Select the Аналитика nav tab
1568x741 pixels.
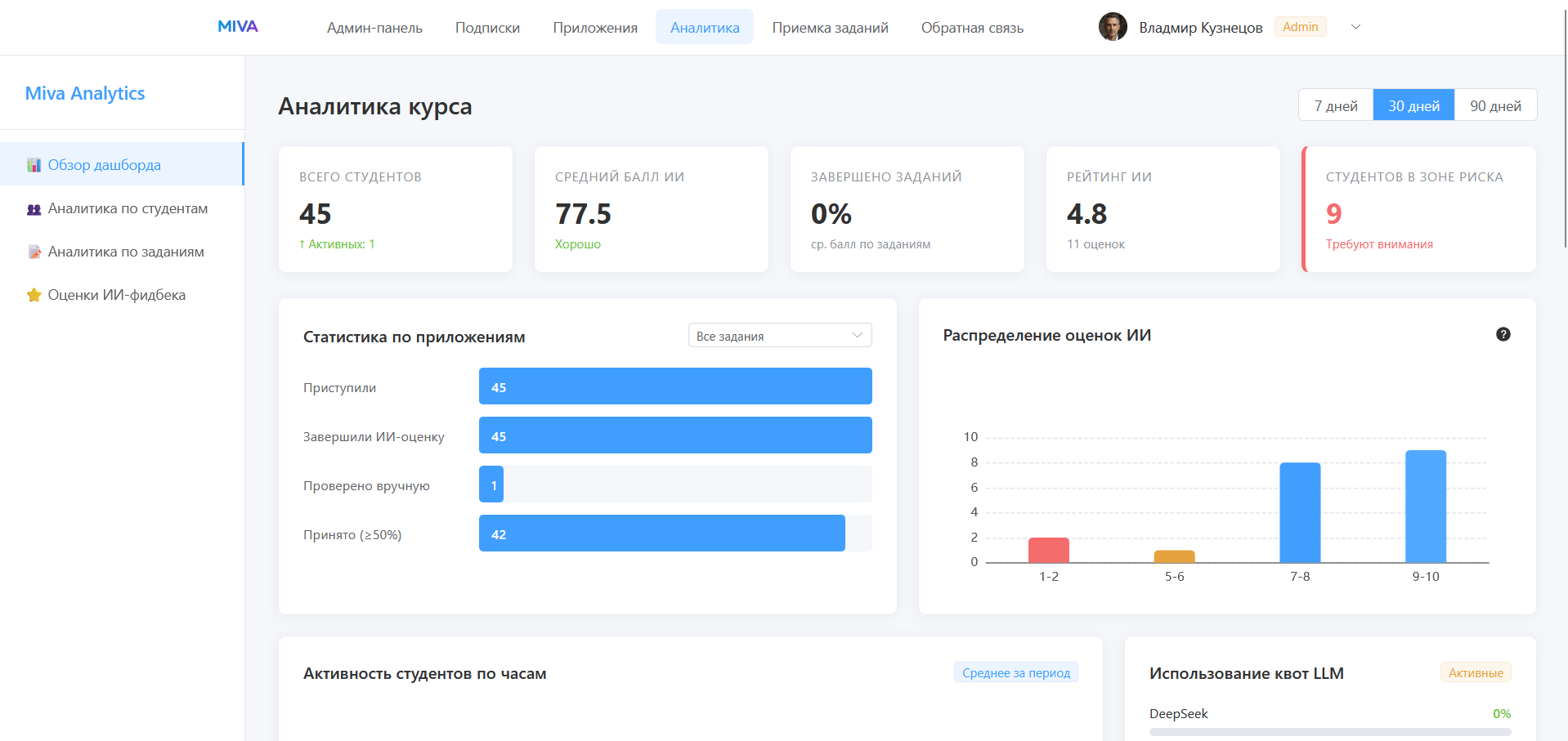pyautogui.click(x=705, y=28)
